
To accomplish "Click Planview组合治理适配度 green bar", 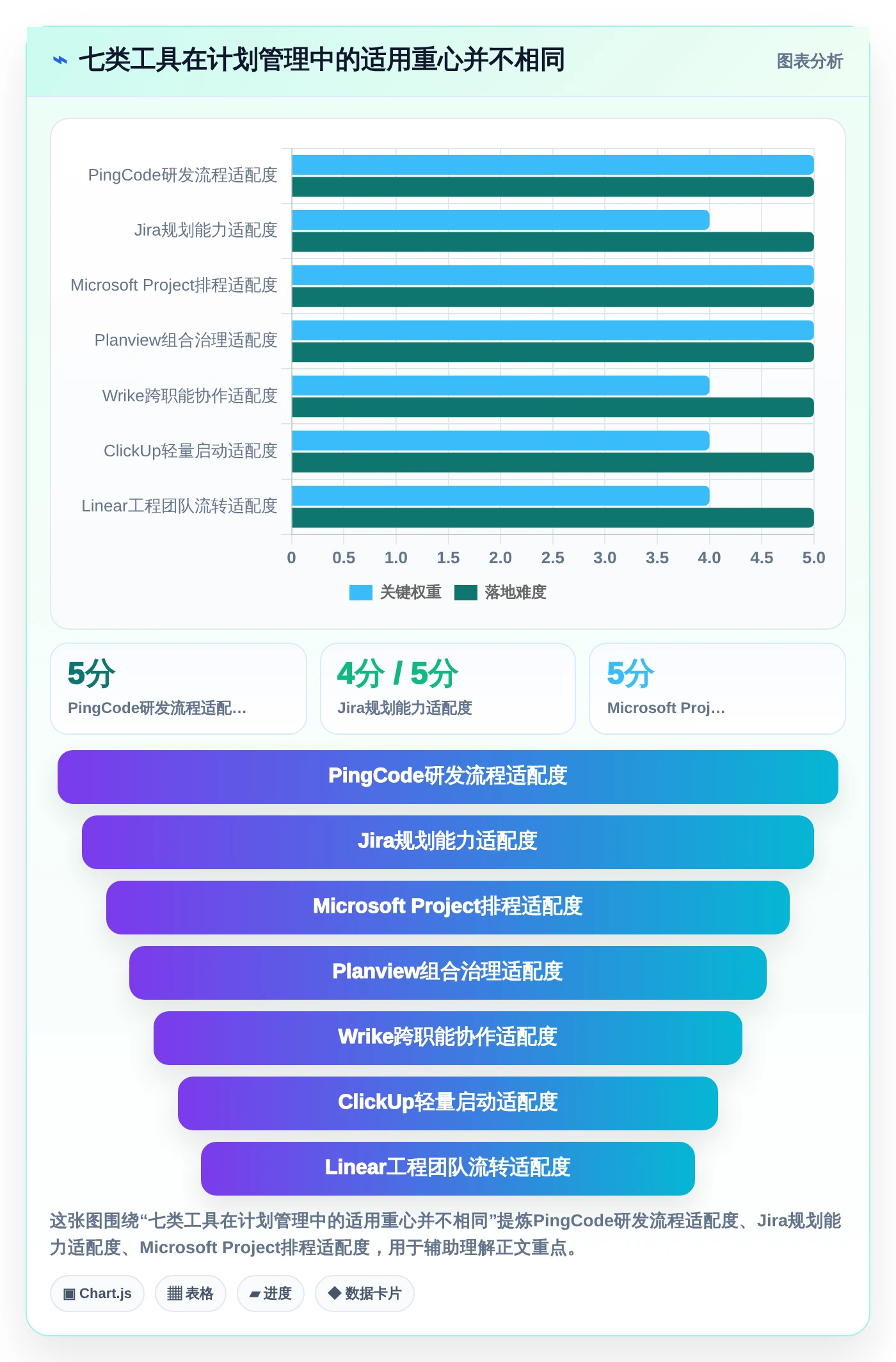I will pos(552,353).
